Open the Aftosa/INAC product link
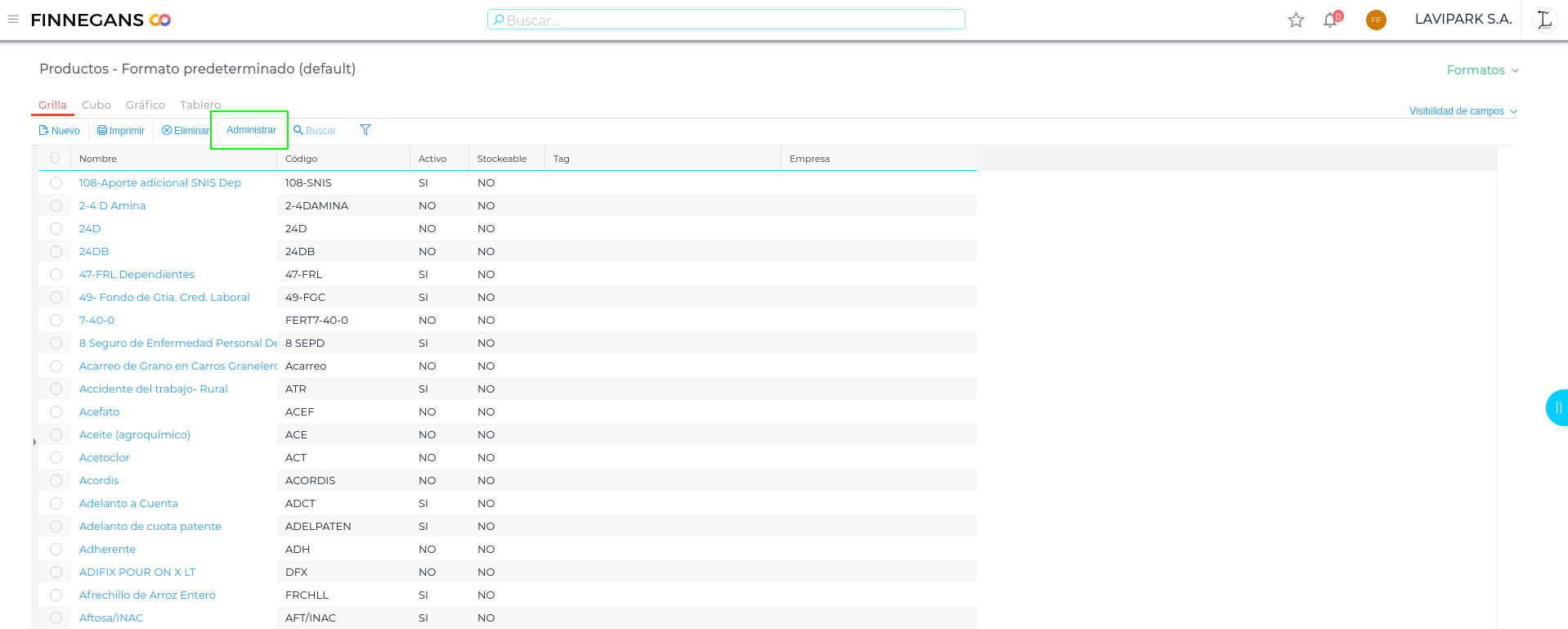 tap(111, 618)
